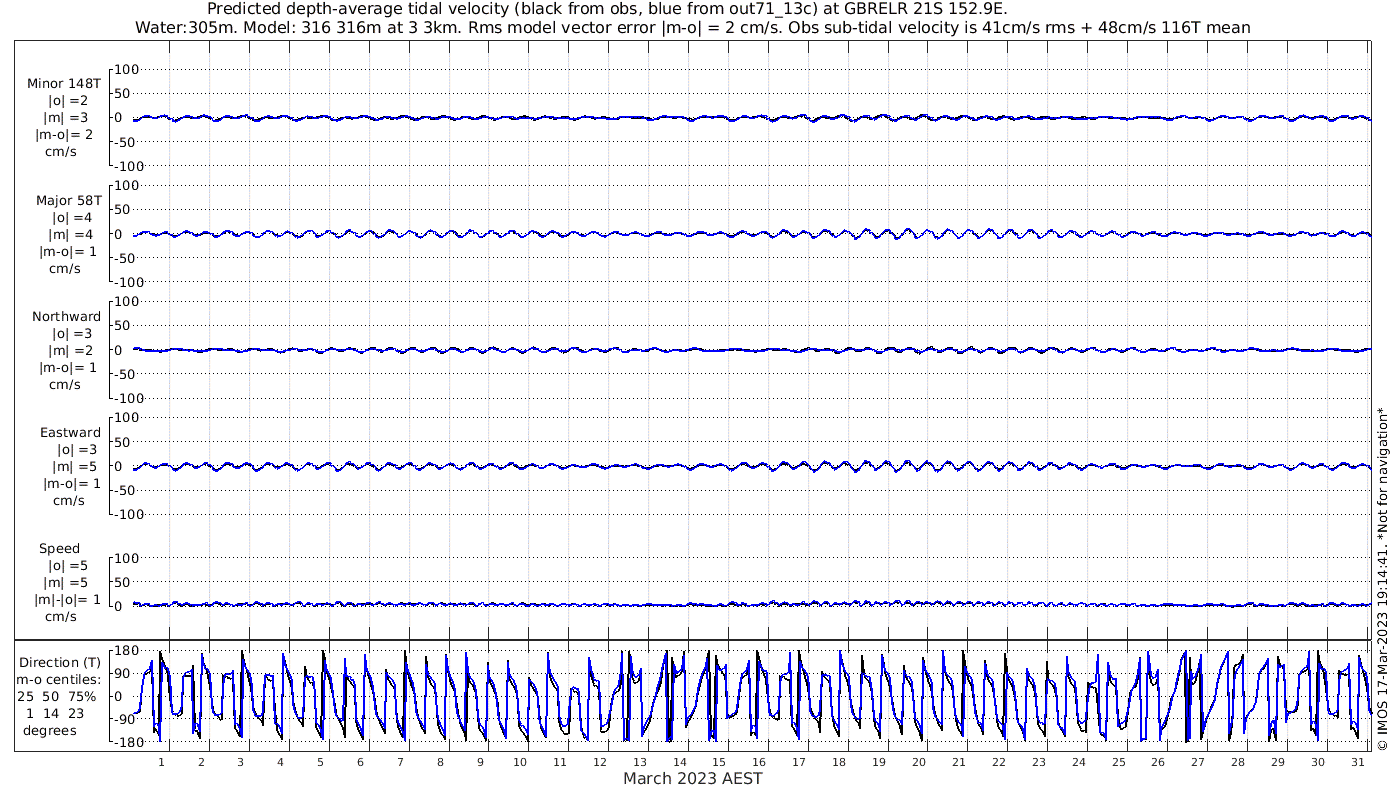Click day '5' on the date axis
The image size is (1400, 800).
point(320,762)
